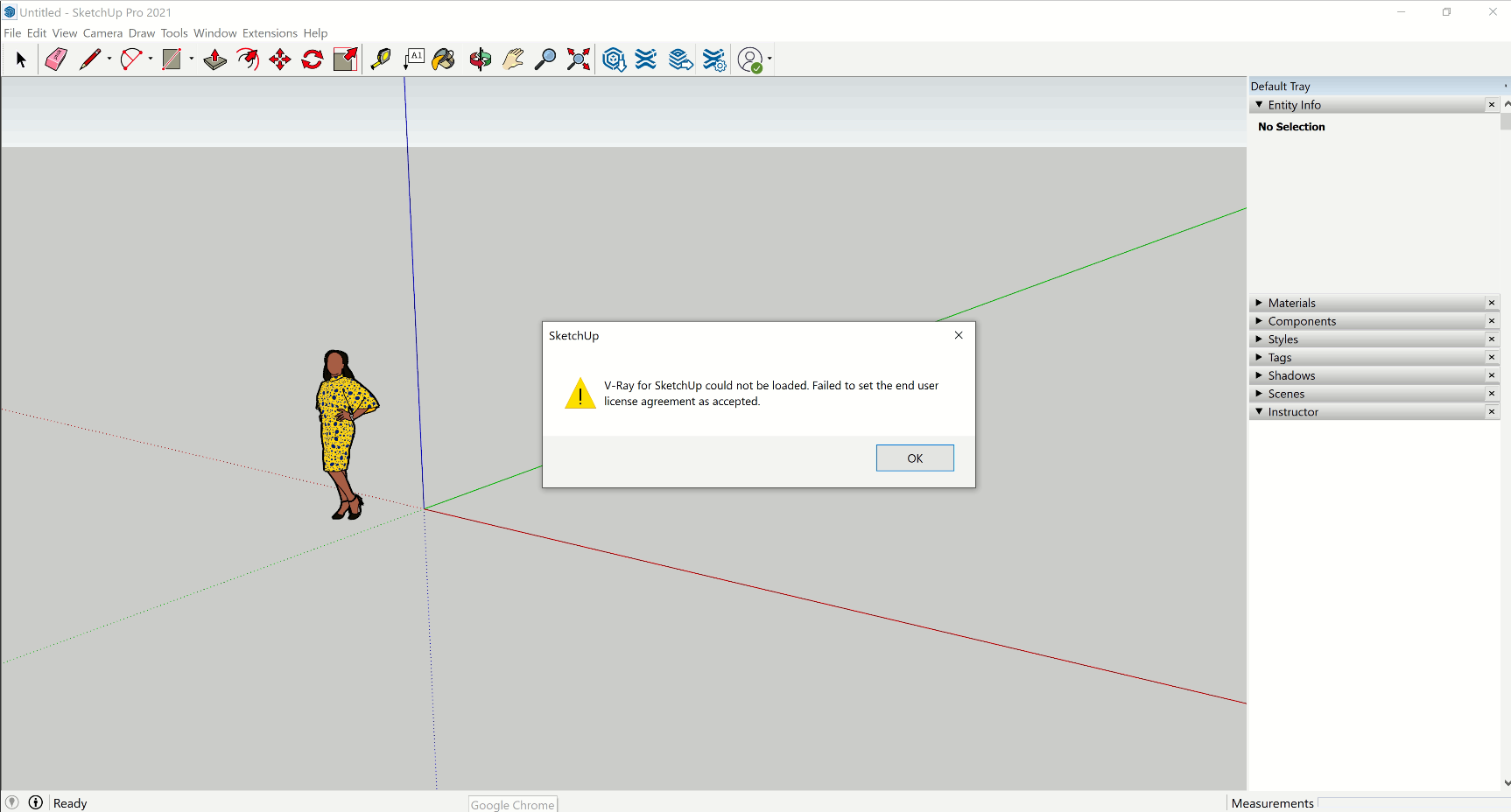The width and height of the screenshot is (1511, 812).
Task: Expand the Scenes panel
Action: coord(1259,394)
